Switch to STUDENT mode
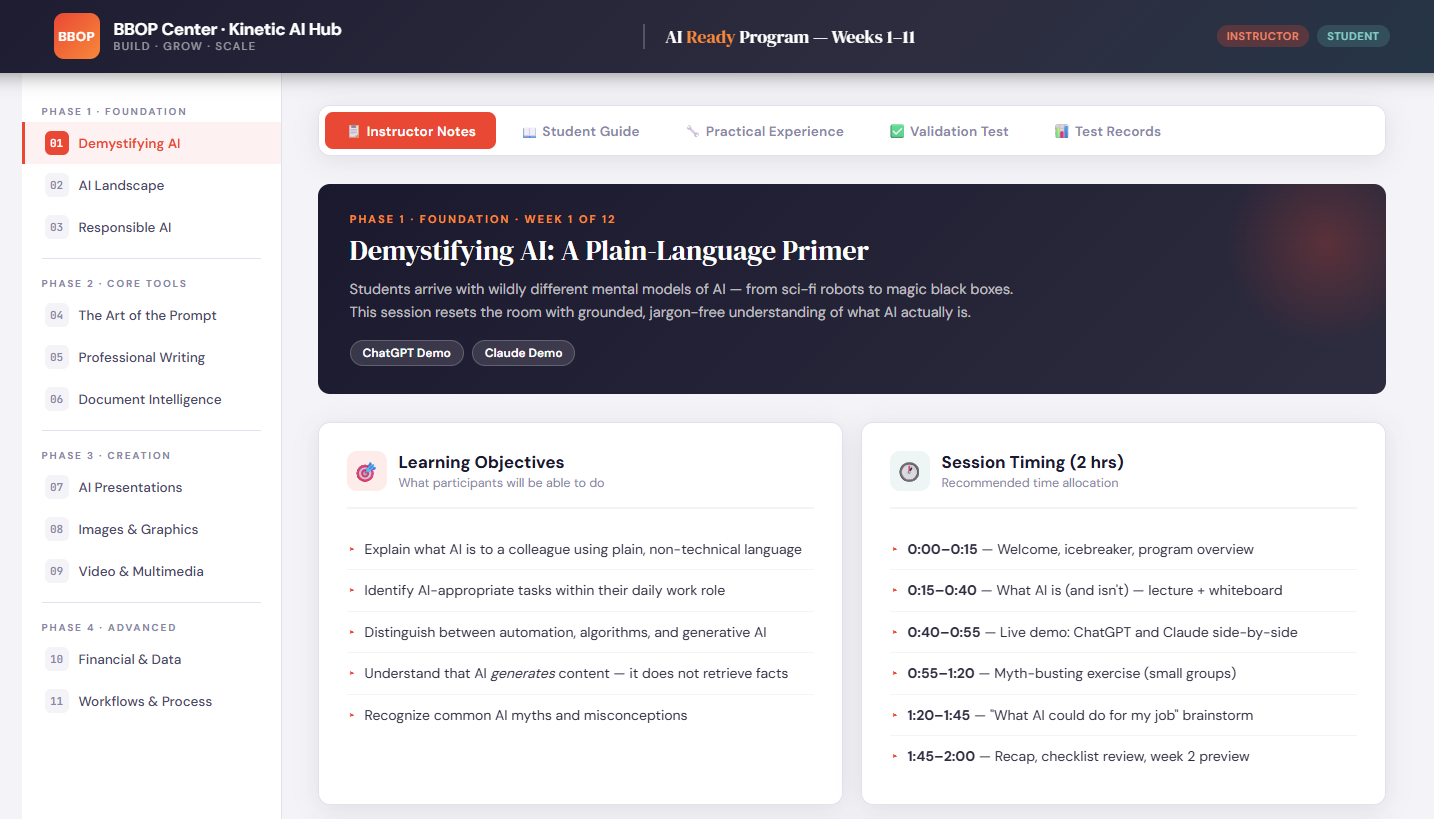 point(1353,36)
